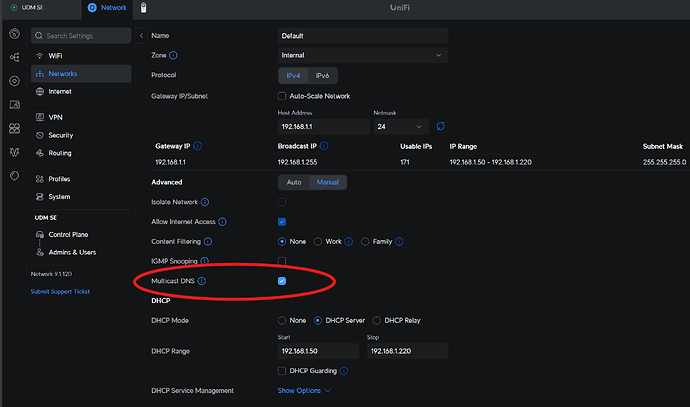
Task: Show info for Multicast DNS
Action: 202,281
